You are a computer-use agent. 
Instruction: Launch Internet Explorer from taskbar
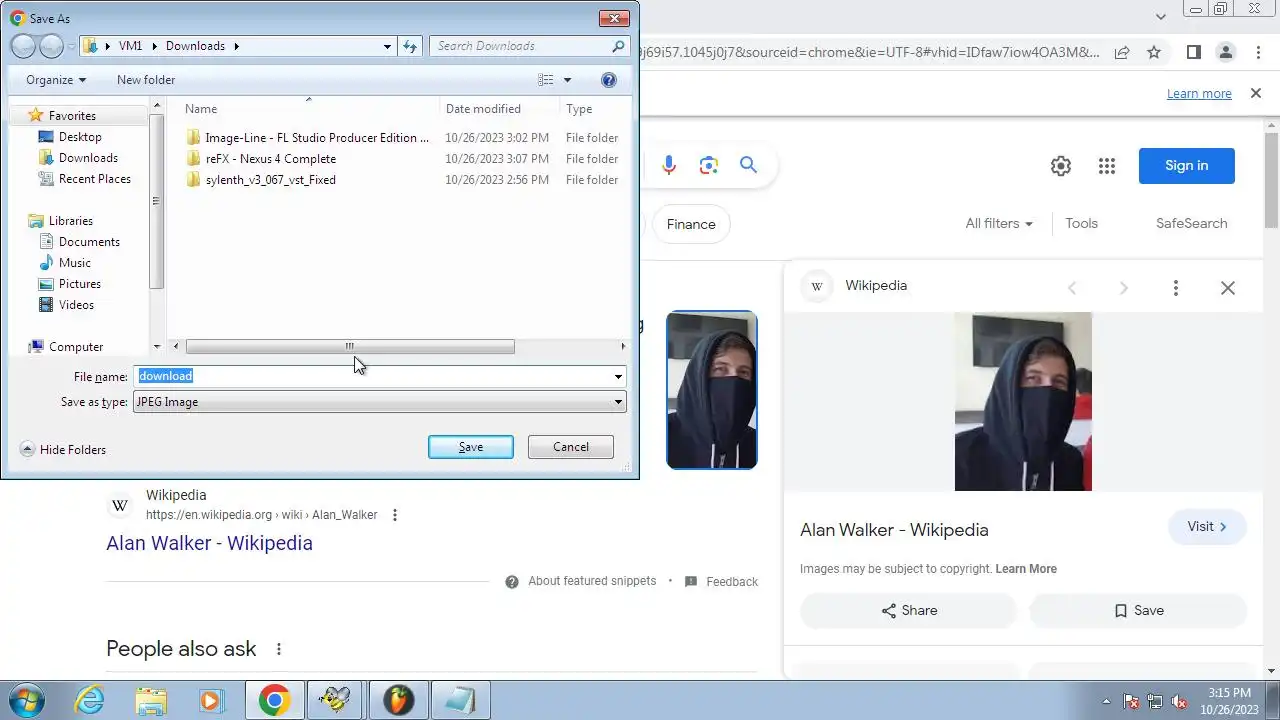tap(90, 700)
